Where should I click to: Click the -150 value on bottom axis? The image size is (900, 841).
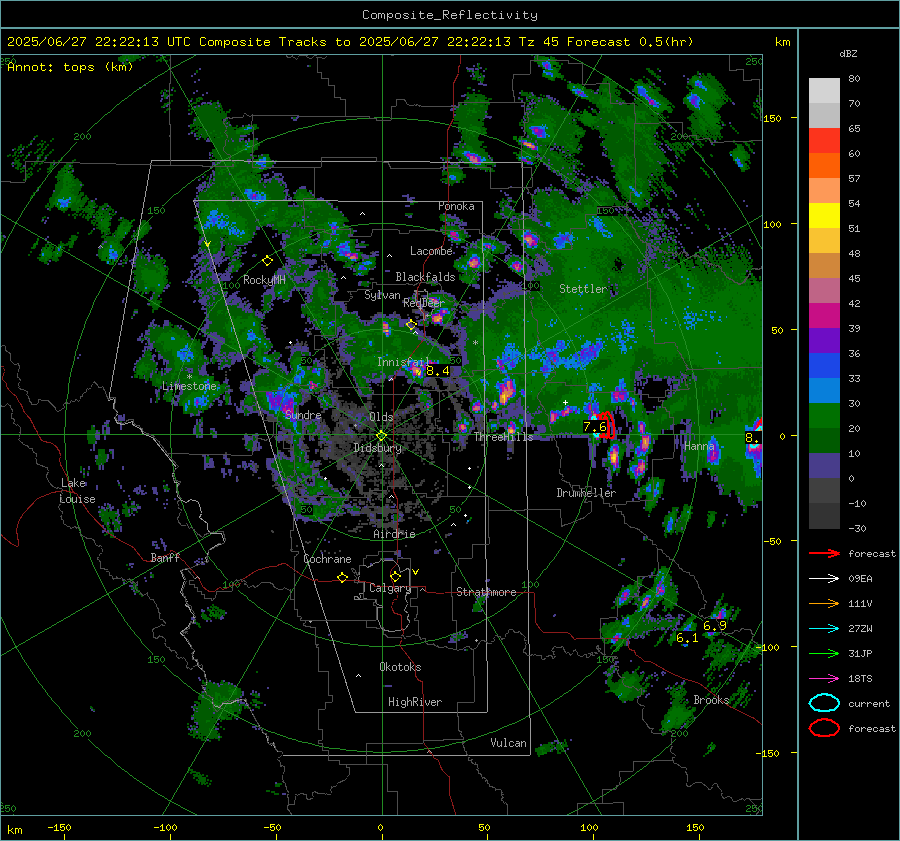pos(59,828)
